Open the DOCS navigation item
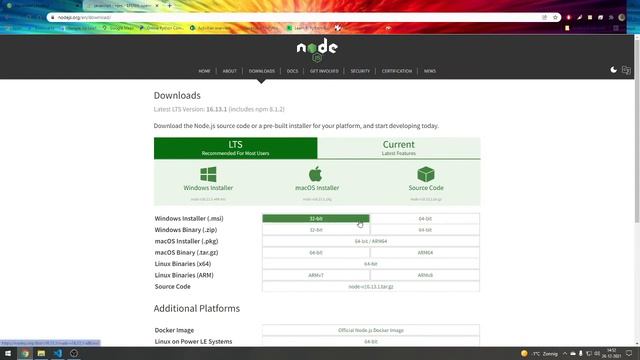The width and height of the screenshot is (640, 360). [292, 71]
